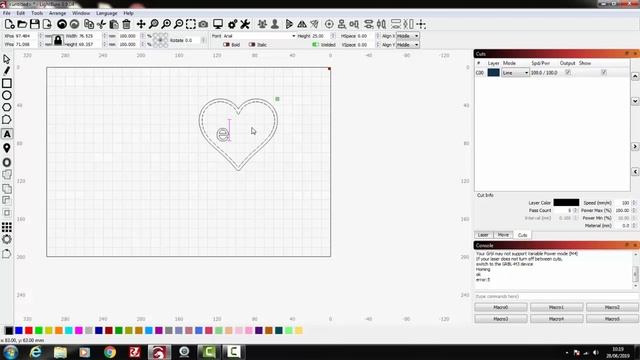Open Internet Explorer from the taskbar
640x360 pixels.
pyautogui.click(x=36, y=352)
